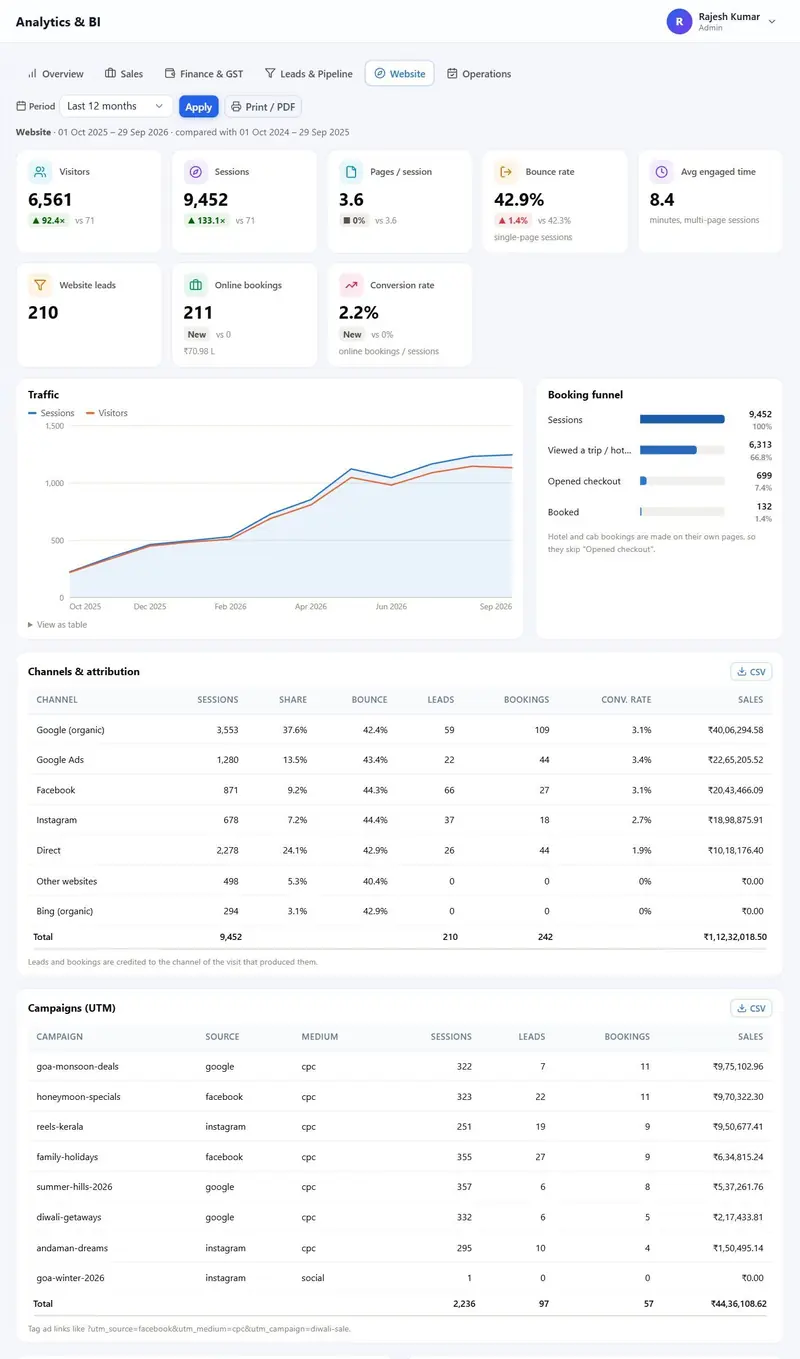Toggle Sessions series in Traffic legend
The height and width of the screenshot is (1359, 800).
pyautogui.click(x=51, y=413)
